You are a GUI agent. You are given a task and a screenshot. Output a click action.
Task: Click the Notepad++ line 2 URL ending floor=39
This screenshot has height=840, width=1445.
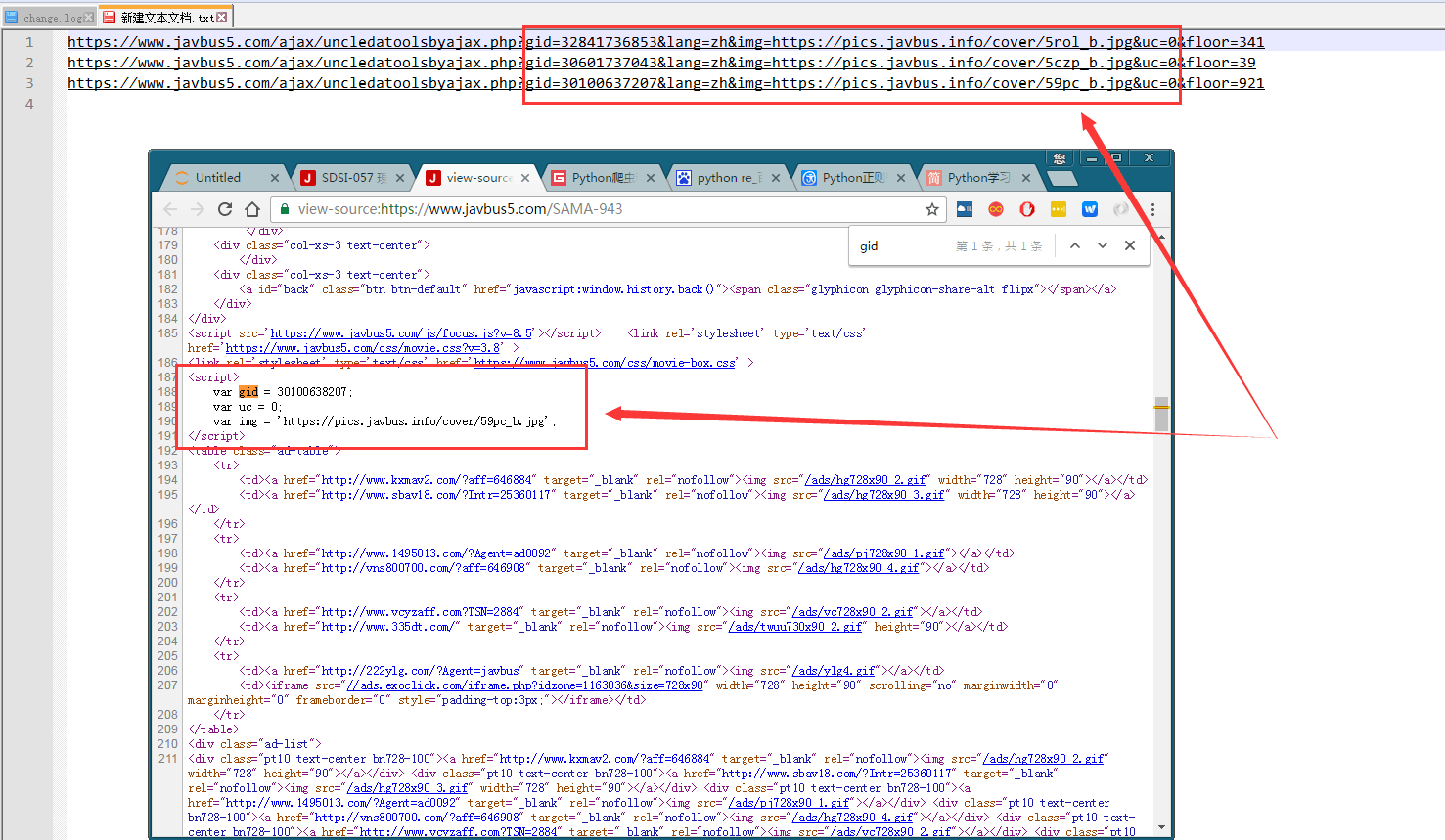661,63
